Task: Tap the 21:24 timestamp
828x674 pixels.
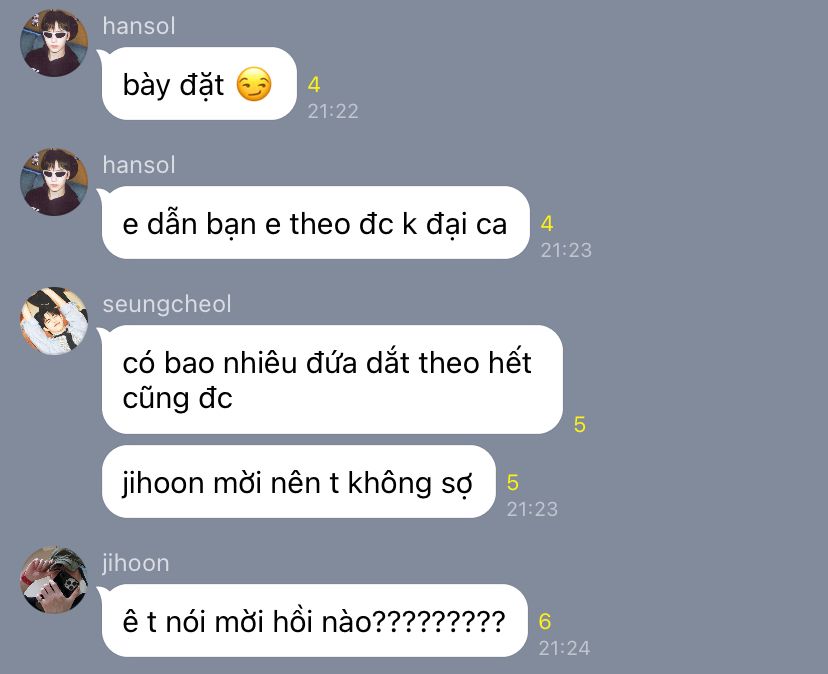Action: [564, 648]
